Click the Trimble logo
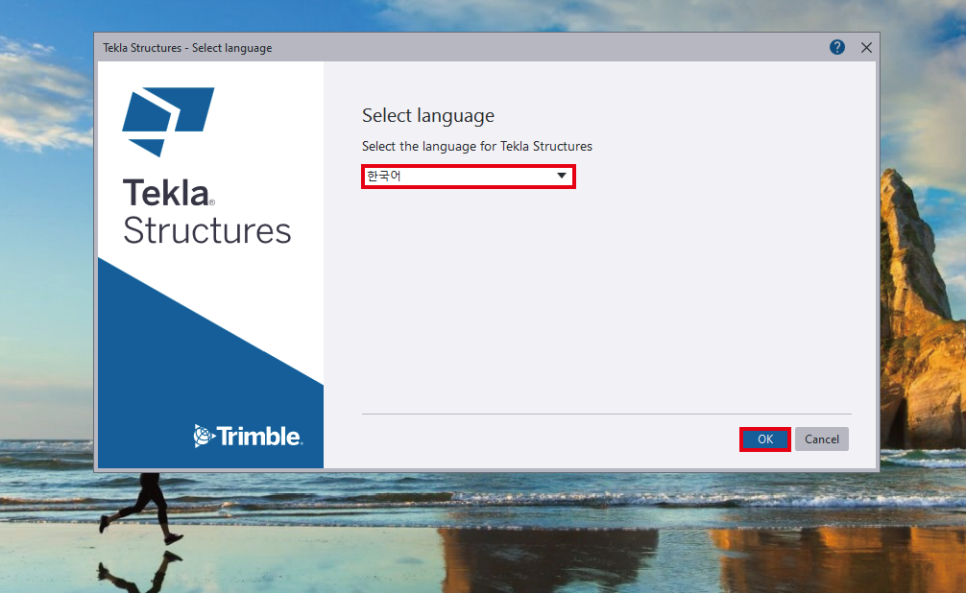 pos(248,436)
